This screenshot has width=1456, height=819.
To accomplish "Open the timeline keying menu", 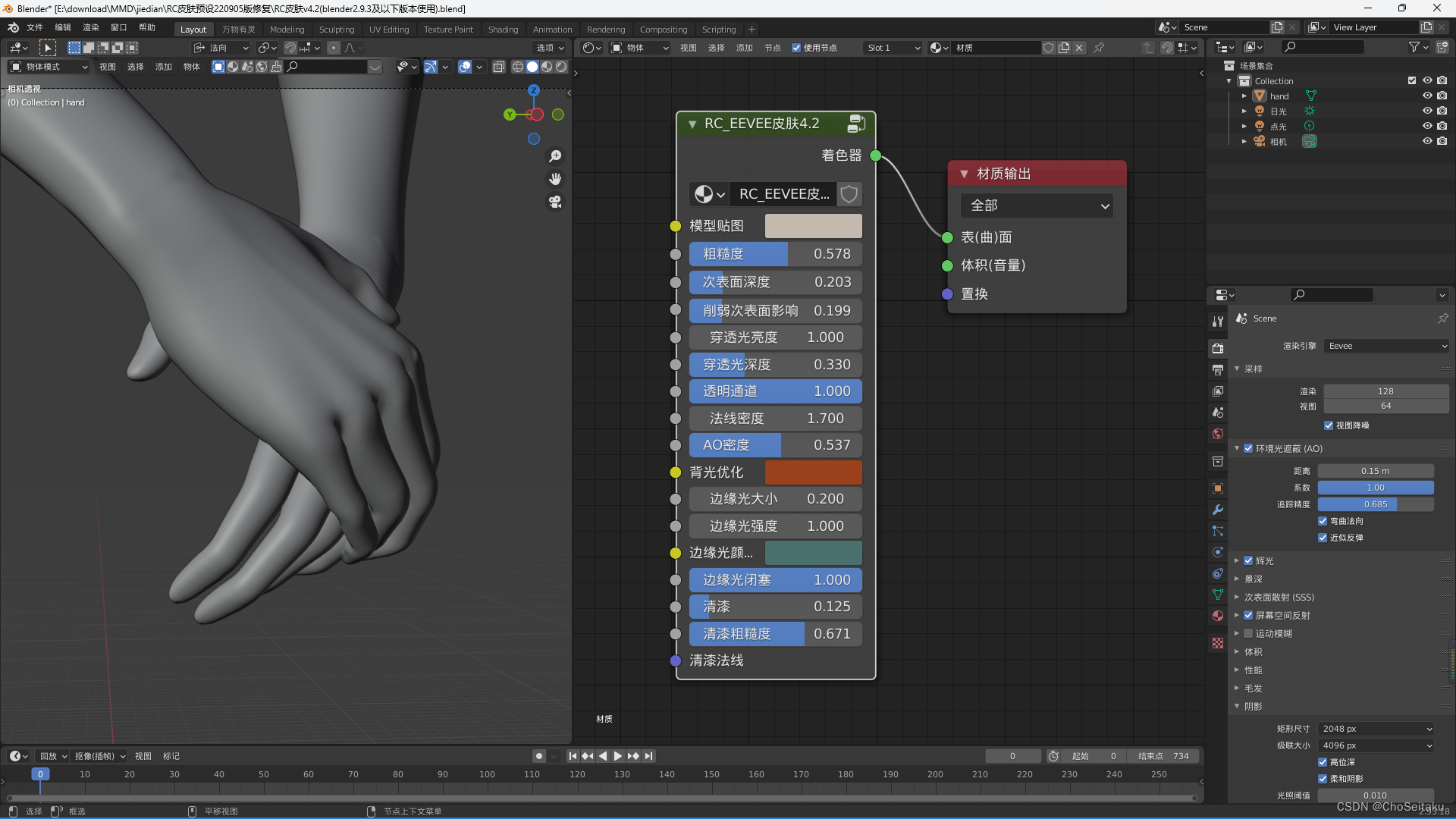I will click(x=100, y=756).
